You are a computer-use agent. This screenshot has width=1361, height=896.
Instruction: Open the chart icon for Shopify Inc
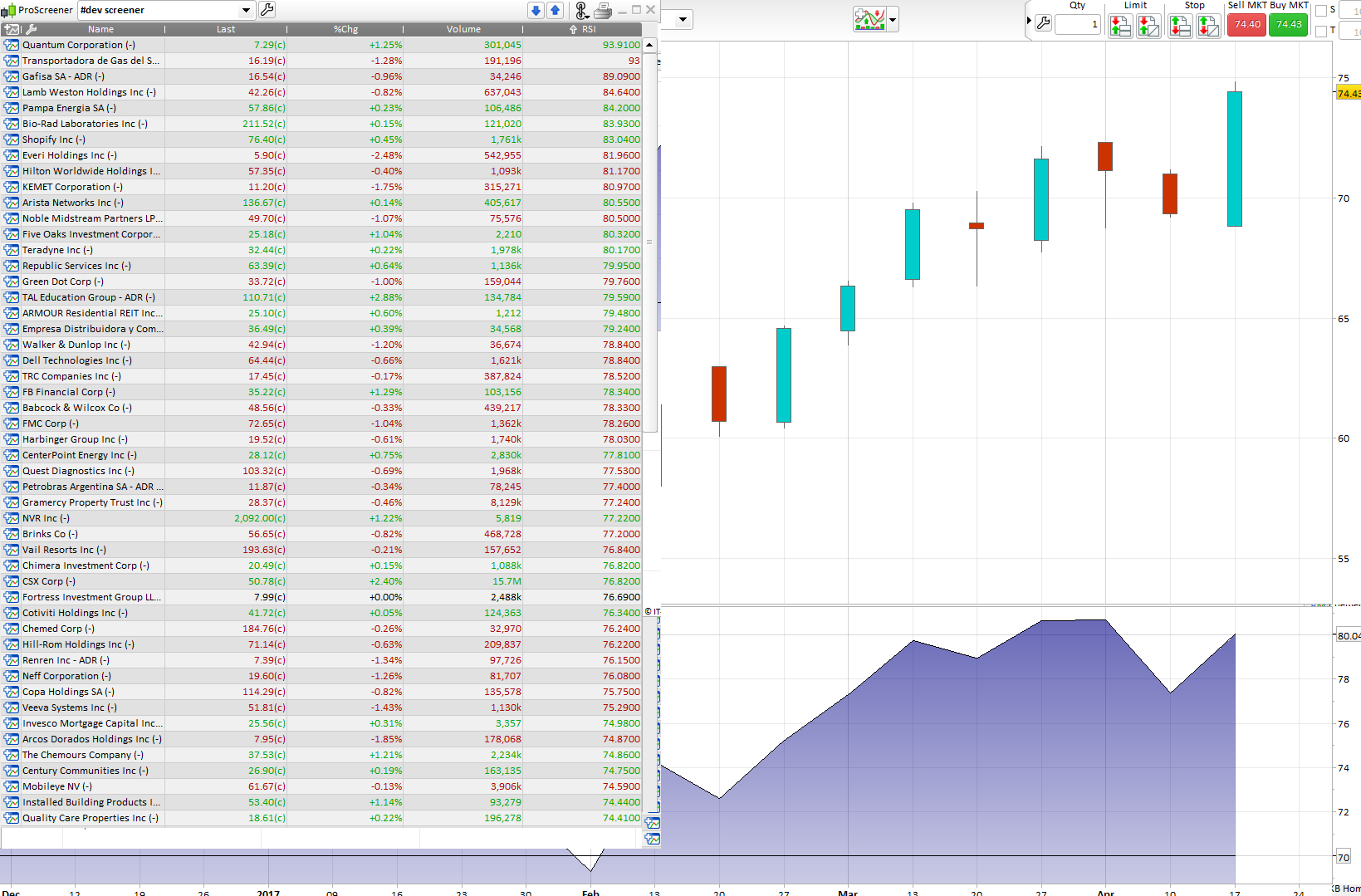[12, 140]
